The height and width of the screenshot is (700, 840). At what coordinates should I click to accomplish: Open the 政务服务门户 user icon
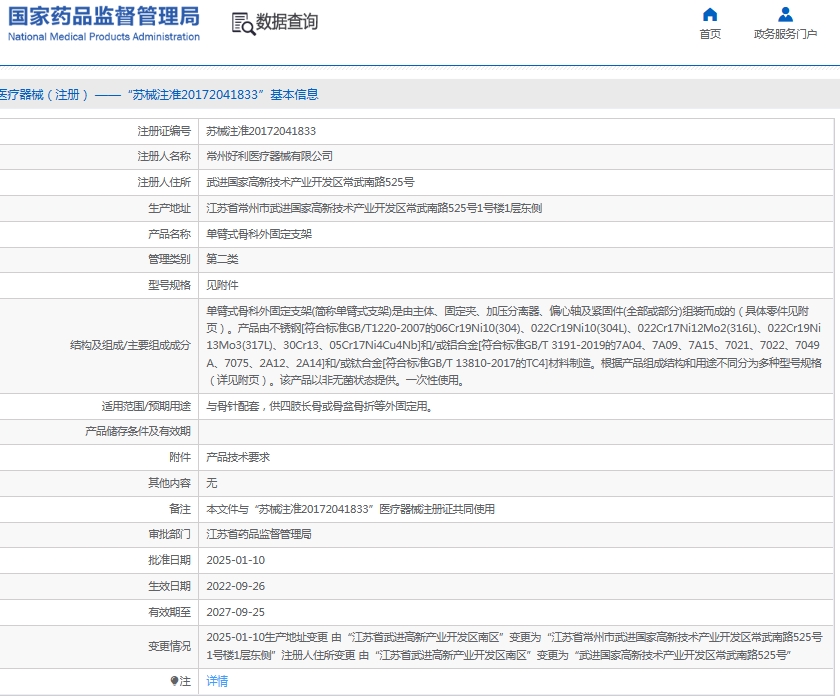pos(785,14)
